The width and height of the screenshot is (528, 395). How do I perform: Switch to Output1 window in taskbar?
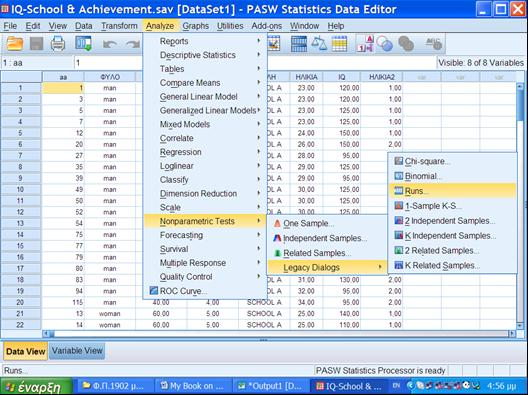(270, 386)
